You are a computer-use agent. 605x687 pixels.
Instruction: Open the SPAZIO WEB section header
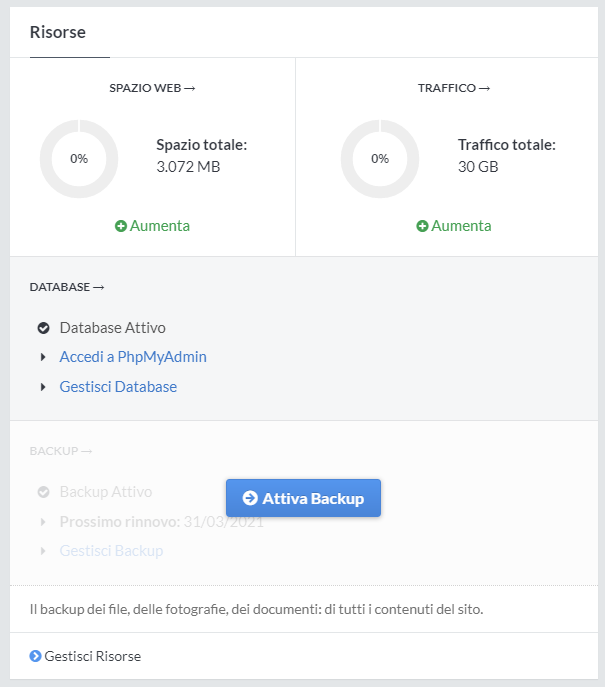pyautogui.click(x=152, y=88)
